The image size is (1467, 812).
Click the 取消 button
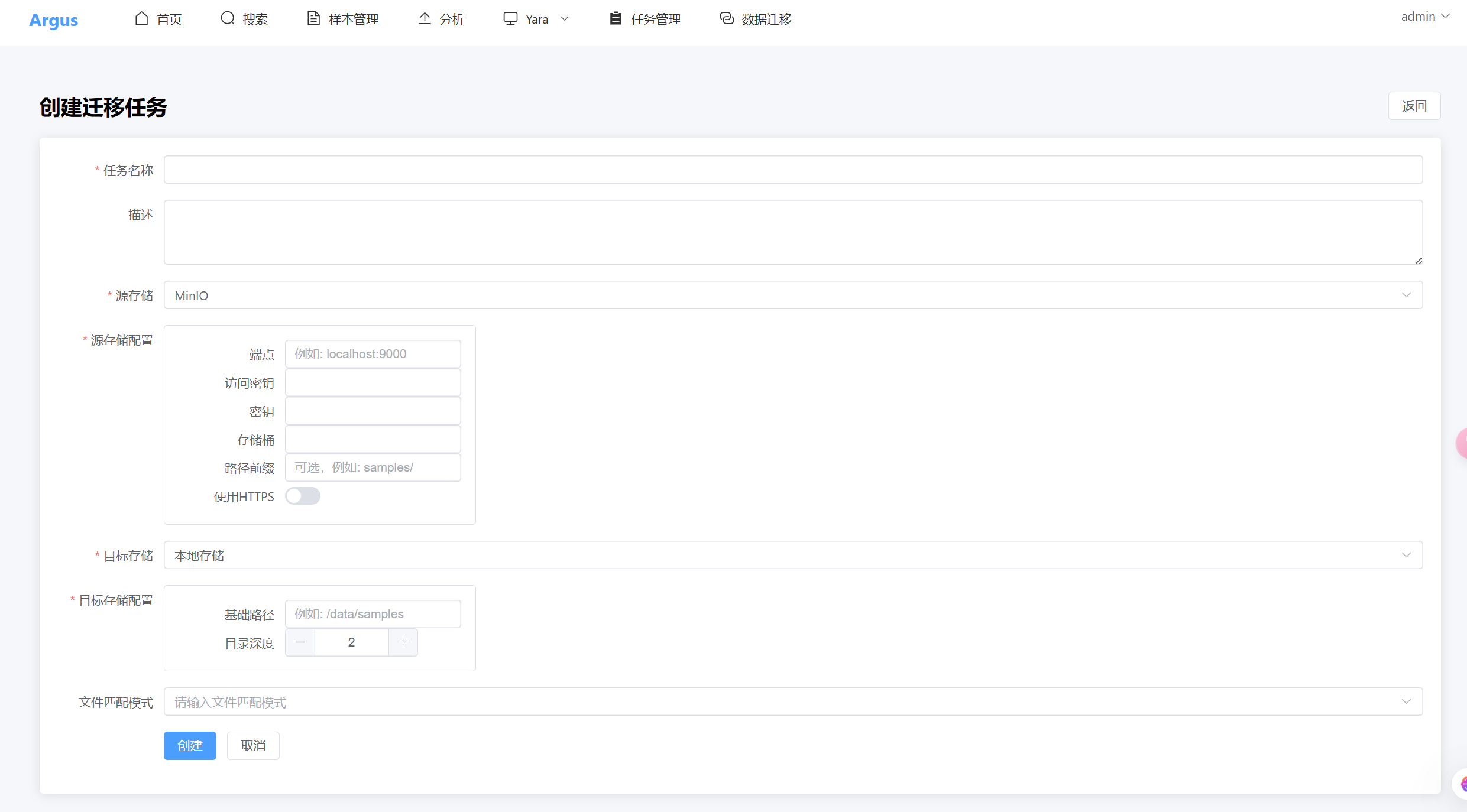click(x=253, y=745)
